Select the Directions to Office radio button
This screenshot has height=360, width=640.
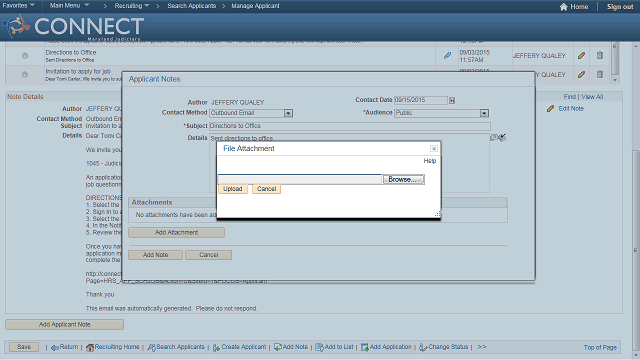point(25,56)
